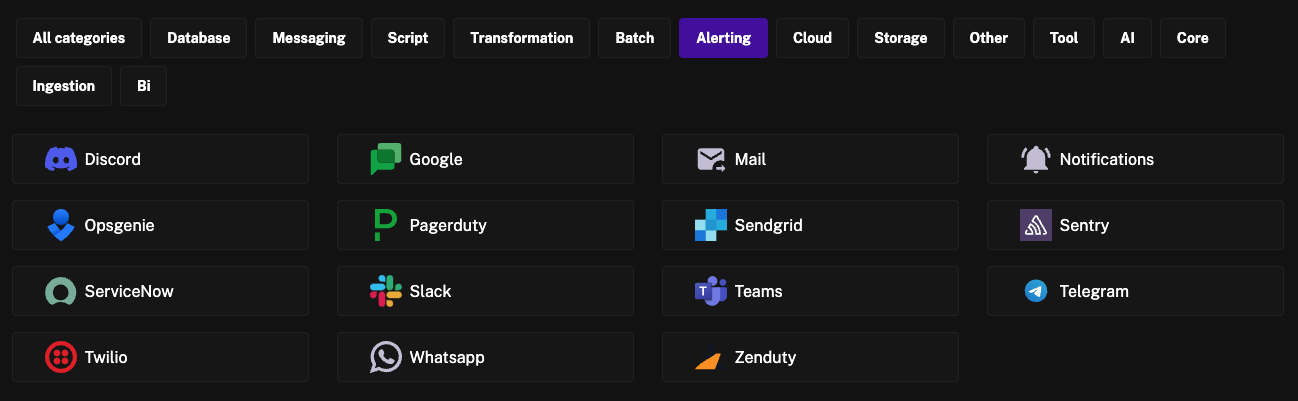Click the Mail envelope icon
The height and width of the screenshot is (401, 1298).
tap(711, 159)
